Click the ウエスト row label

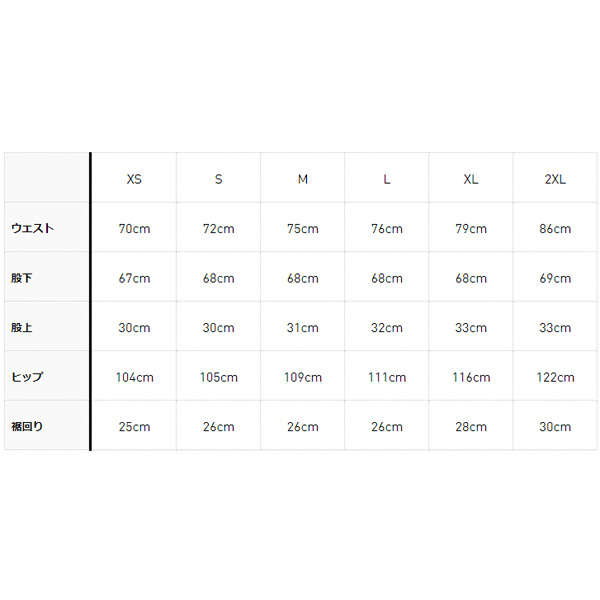tap(33, 228)
